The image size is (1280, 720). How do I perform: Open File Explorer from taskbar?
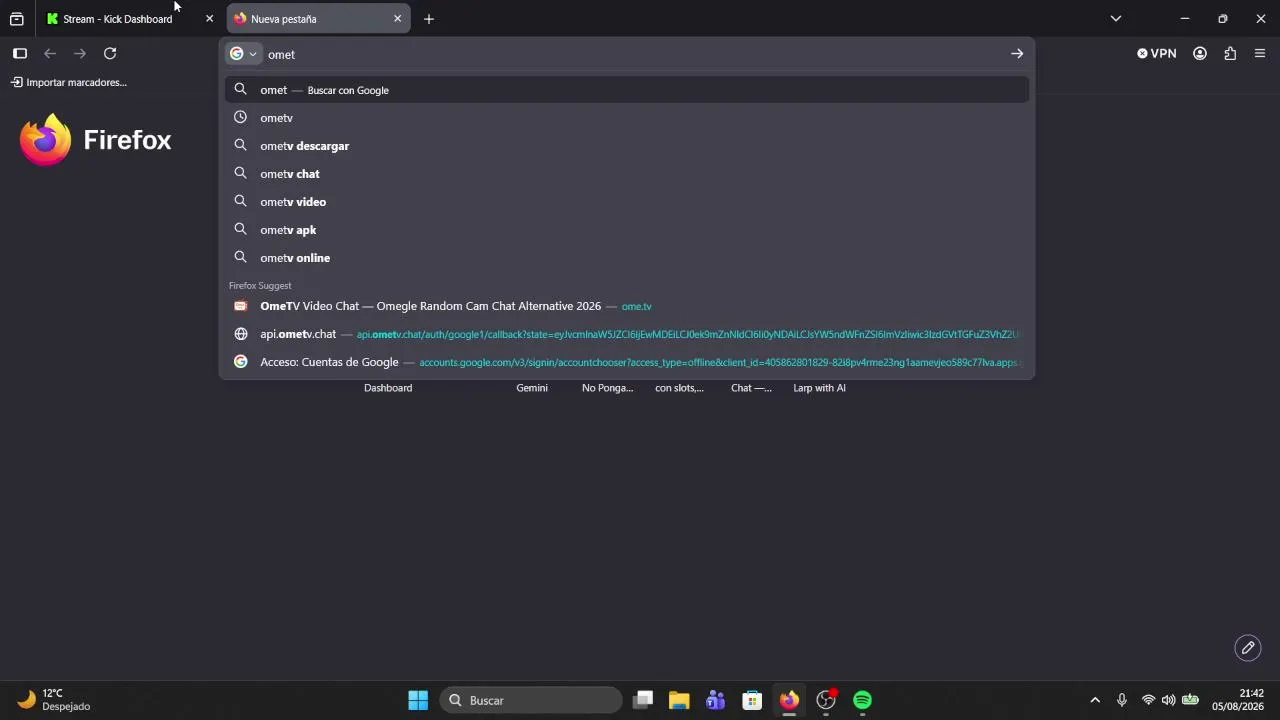tap(679, 700)
